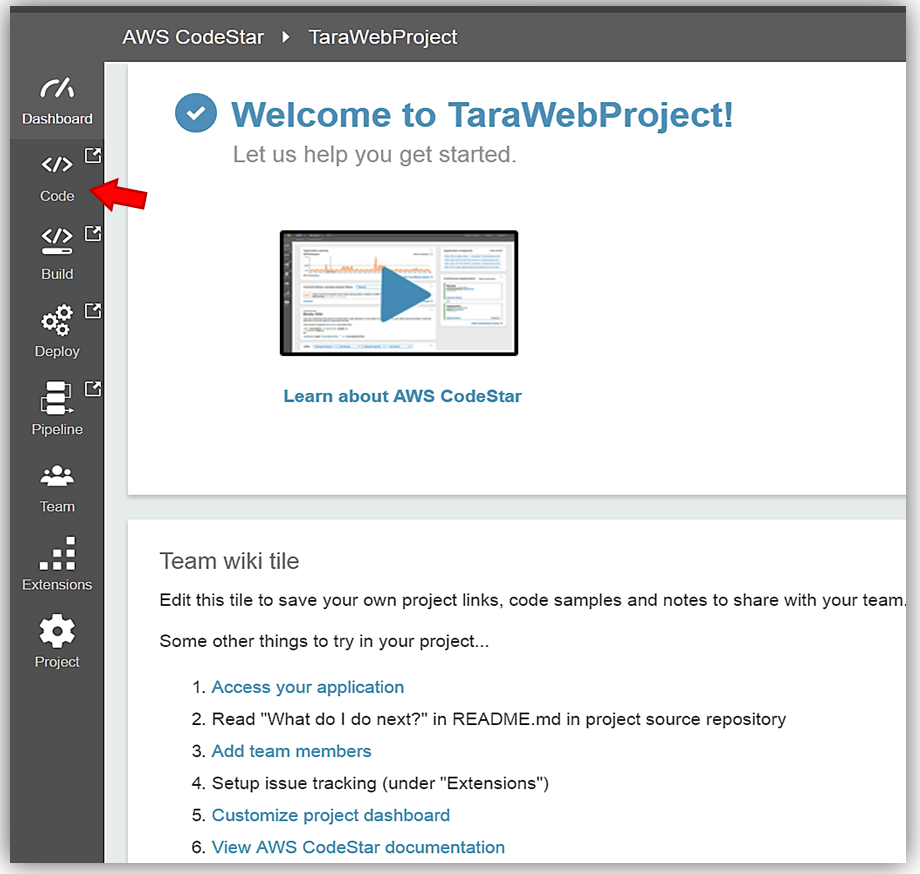The height and width of the screenshot is (874, 920).
Task: Click the external-link icon next to Pipeline
Action: tap(92, 389)
